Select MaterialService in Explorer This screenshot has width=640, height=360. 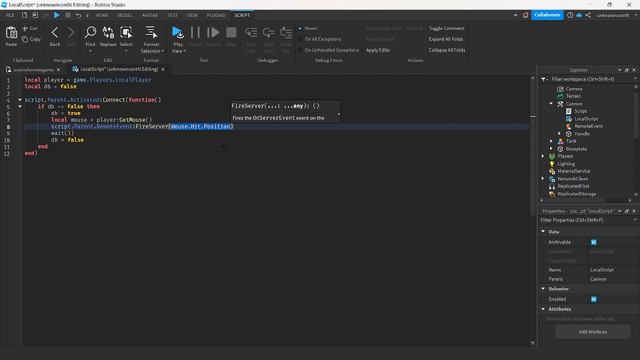pyautogui.click(x=573, y=171)
